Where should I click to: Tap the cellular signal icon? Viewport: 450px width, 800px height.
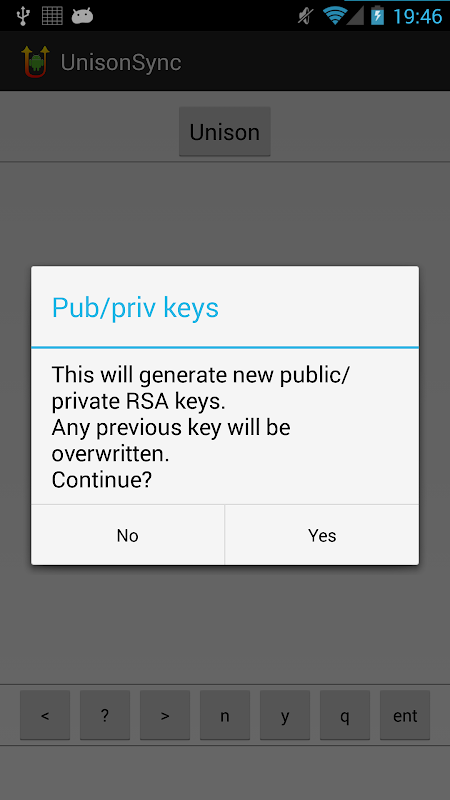tap(355, 16)
